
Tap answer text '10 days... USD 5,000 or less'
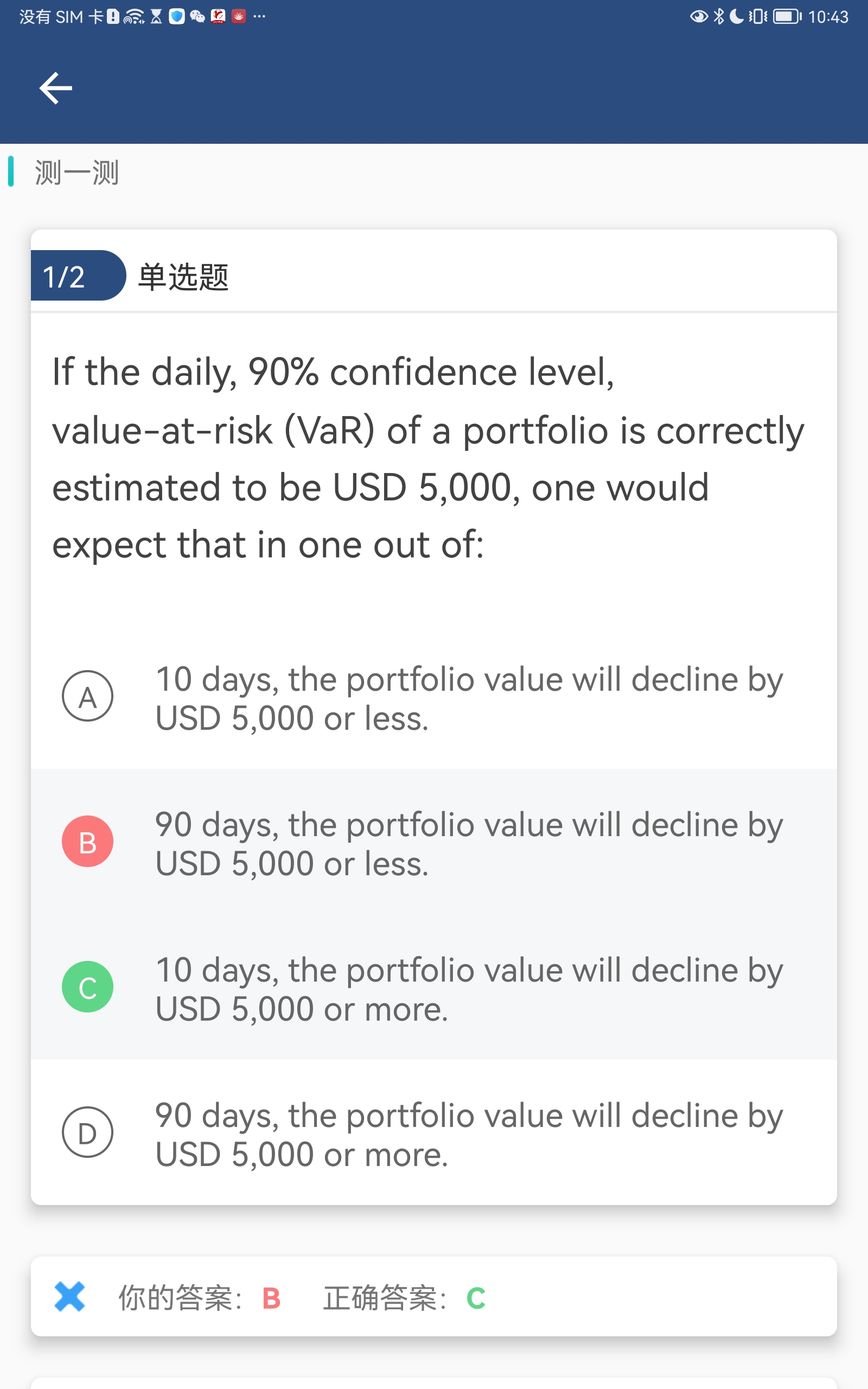click(x=468, y=698)
